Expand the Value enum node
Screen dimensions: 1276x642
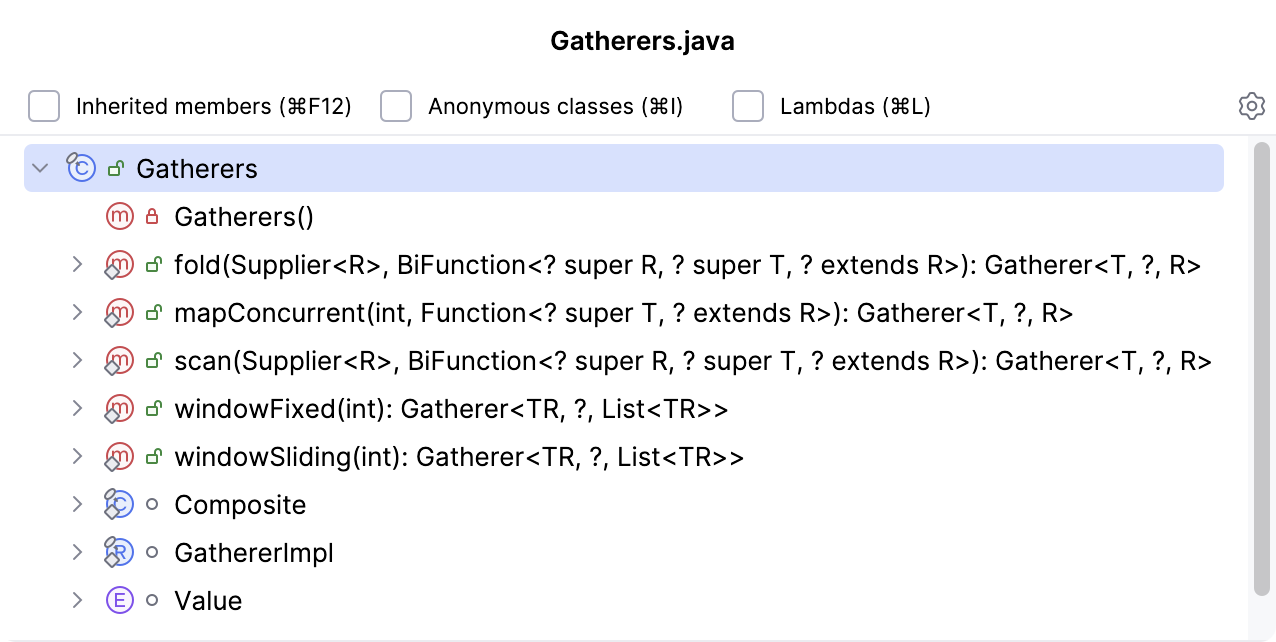[77, 600]
